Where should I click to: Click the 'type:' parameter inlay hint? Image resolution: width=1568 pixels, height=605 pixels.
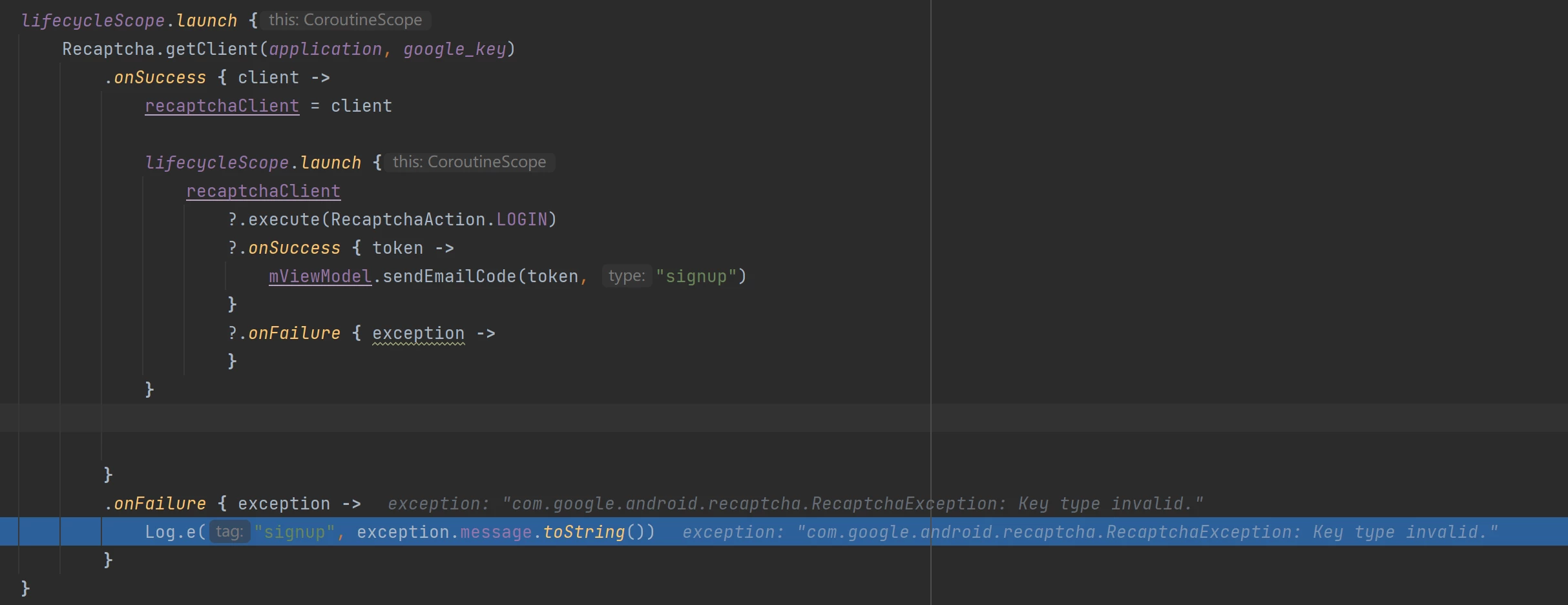(x=627, y=276)
